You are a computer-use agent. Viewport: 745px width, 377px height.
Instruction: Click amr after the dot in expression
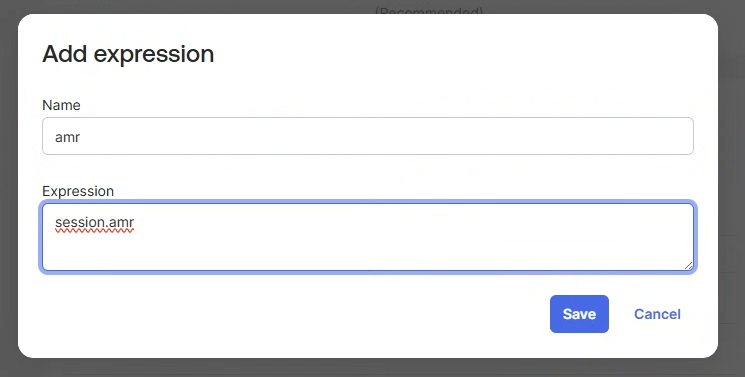pos(122,222)
